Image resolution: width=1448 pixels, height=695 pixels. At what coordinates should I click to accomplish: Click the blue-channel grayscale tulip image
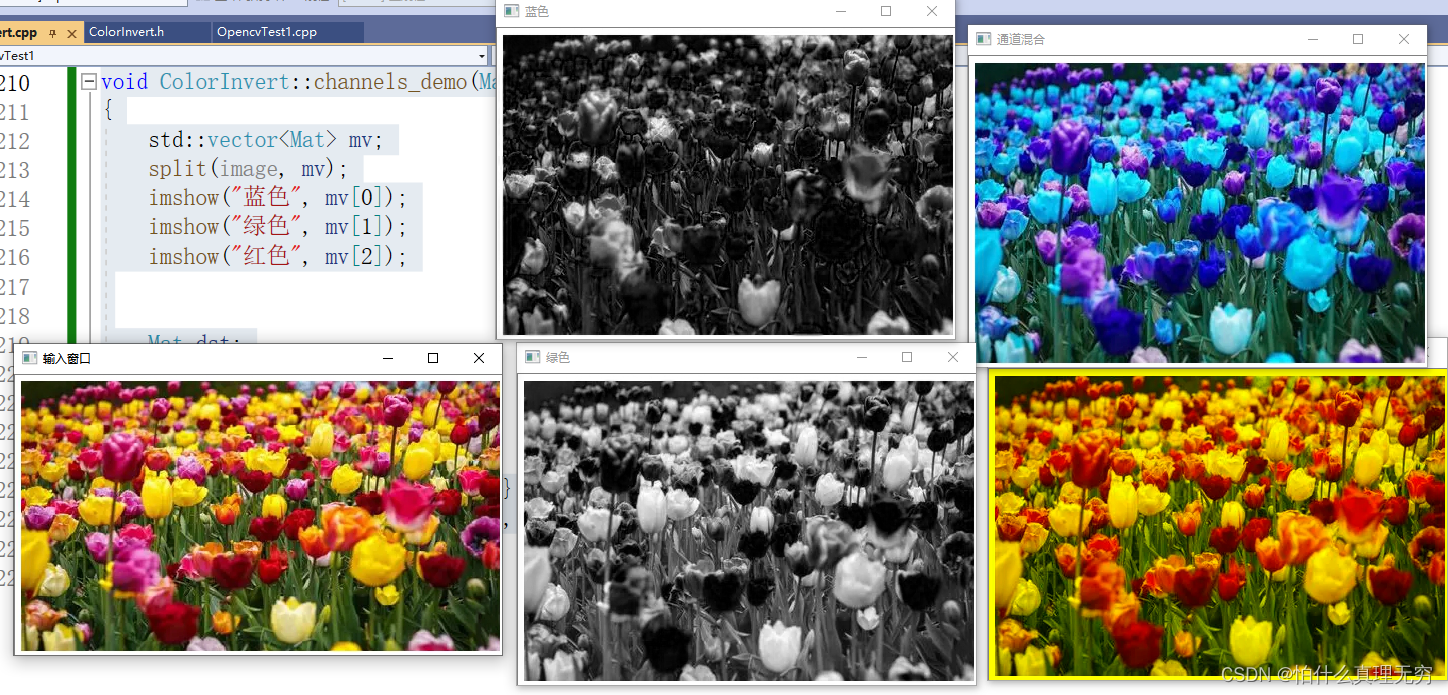[728, 185]
